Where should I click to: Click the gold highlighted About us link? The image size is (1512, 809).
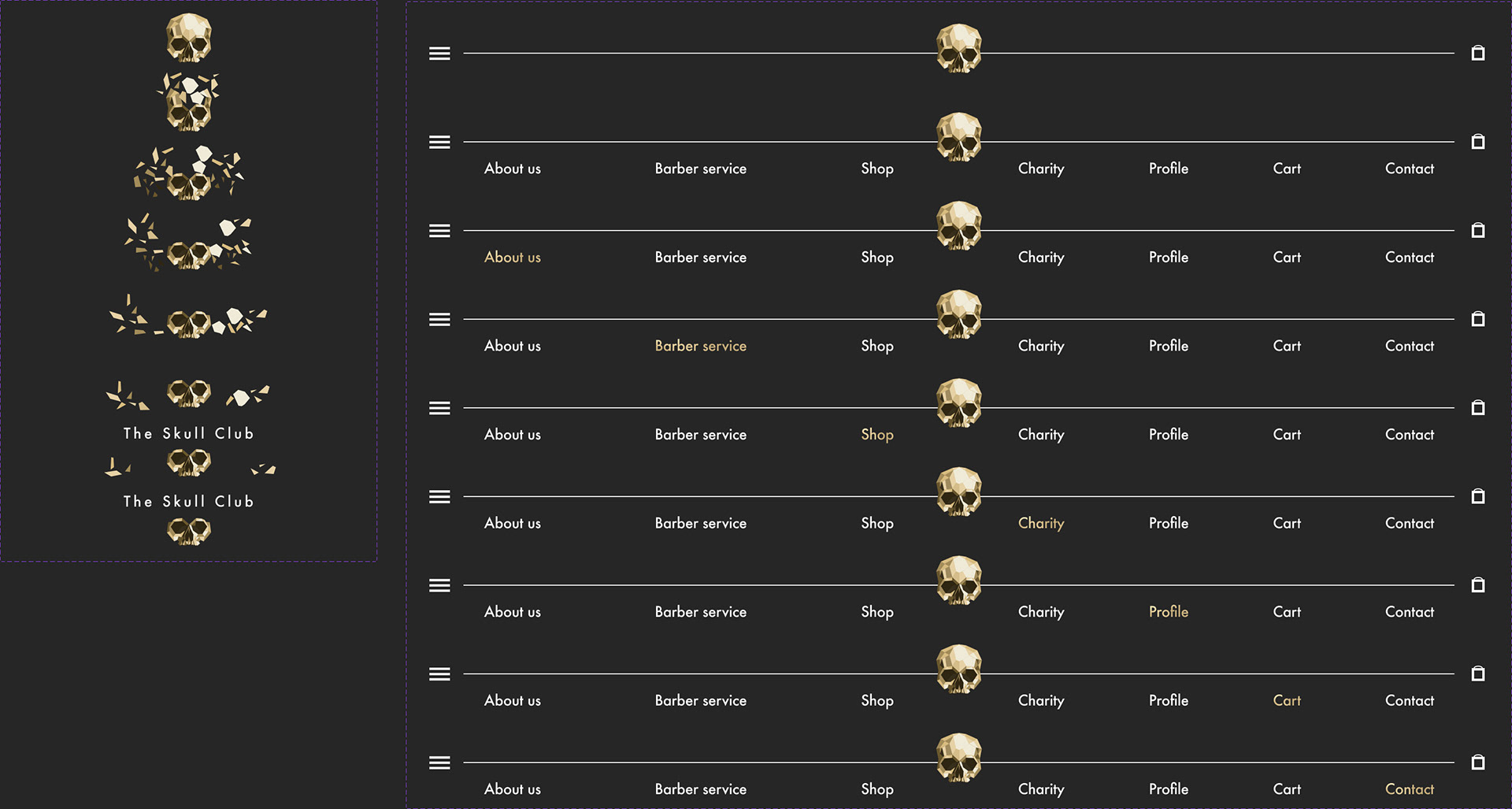(x=513, y=257)
